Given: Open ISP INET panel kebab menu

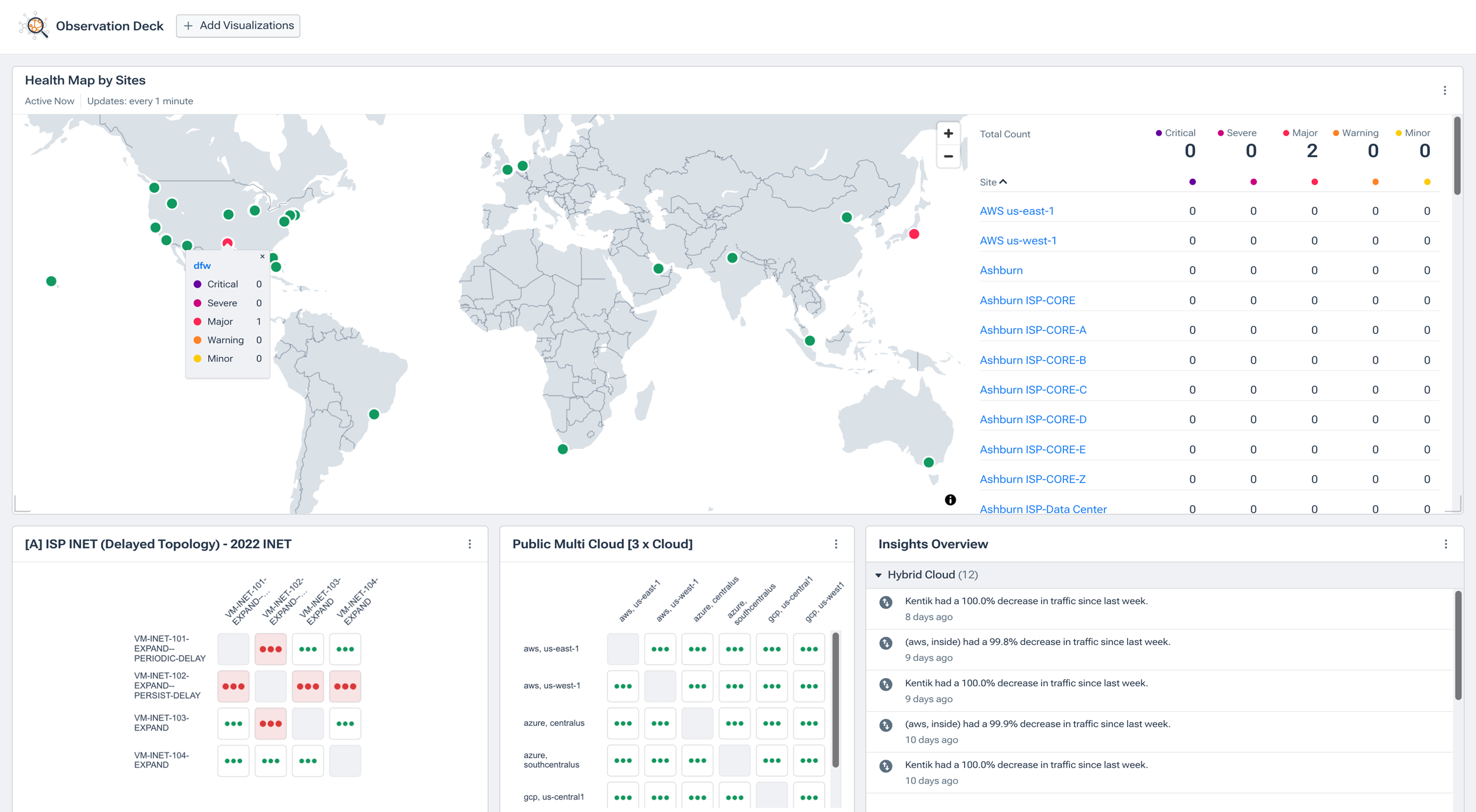Looking at the screenshot, I should point(470,544).
